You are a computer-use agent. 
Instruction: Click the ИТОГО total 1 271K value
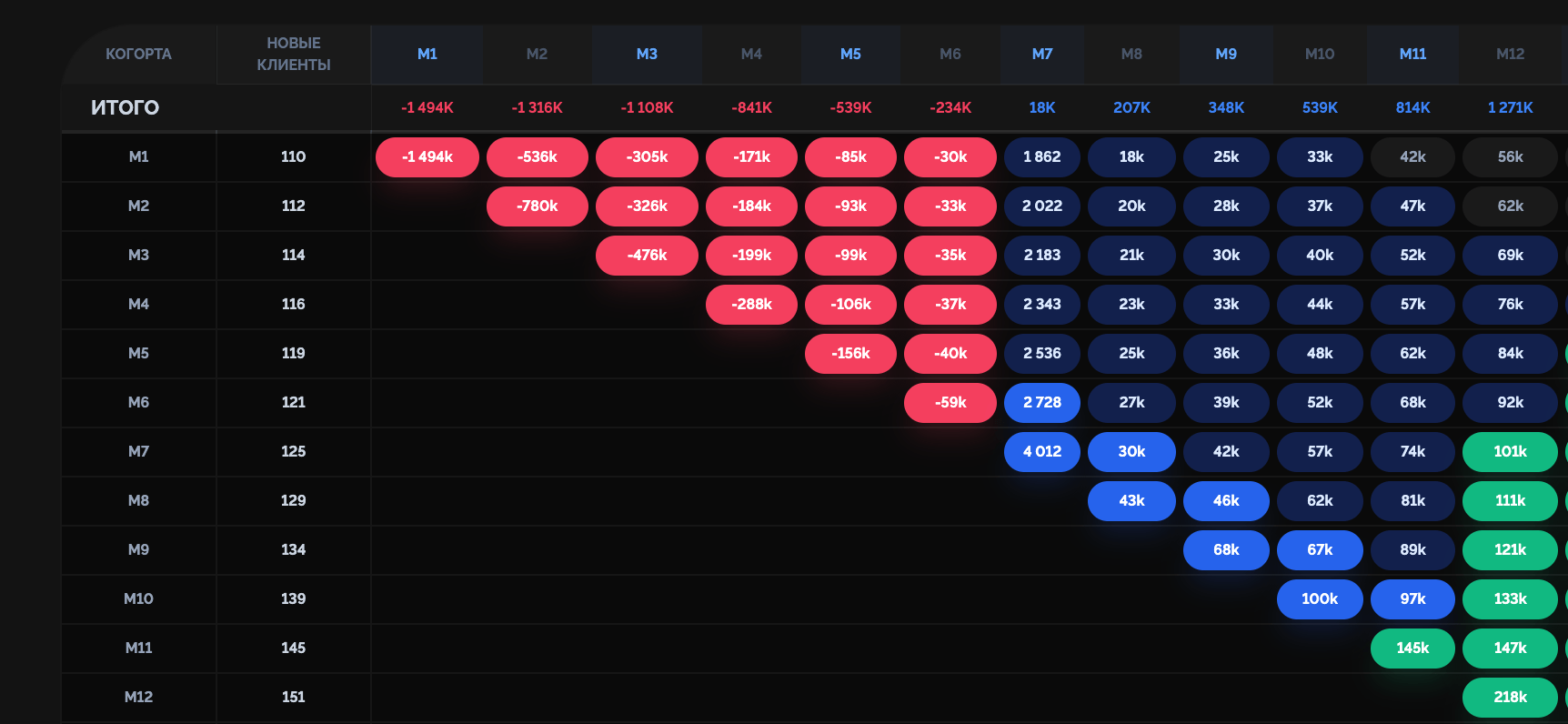[1510, 108]
